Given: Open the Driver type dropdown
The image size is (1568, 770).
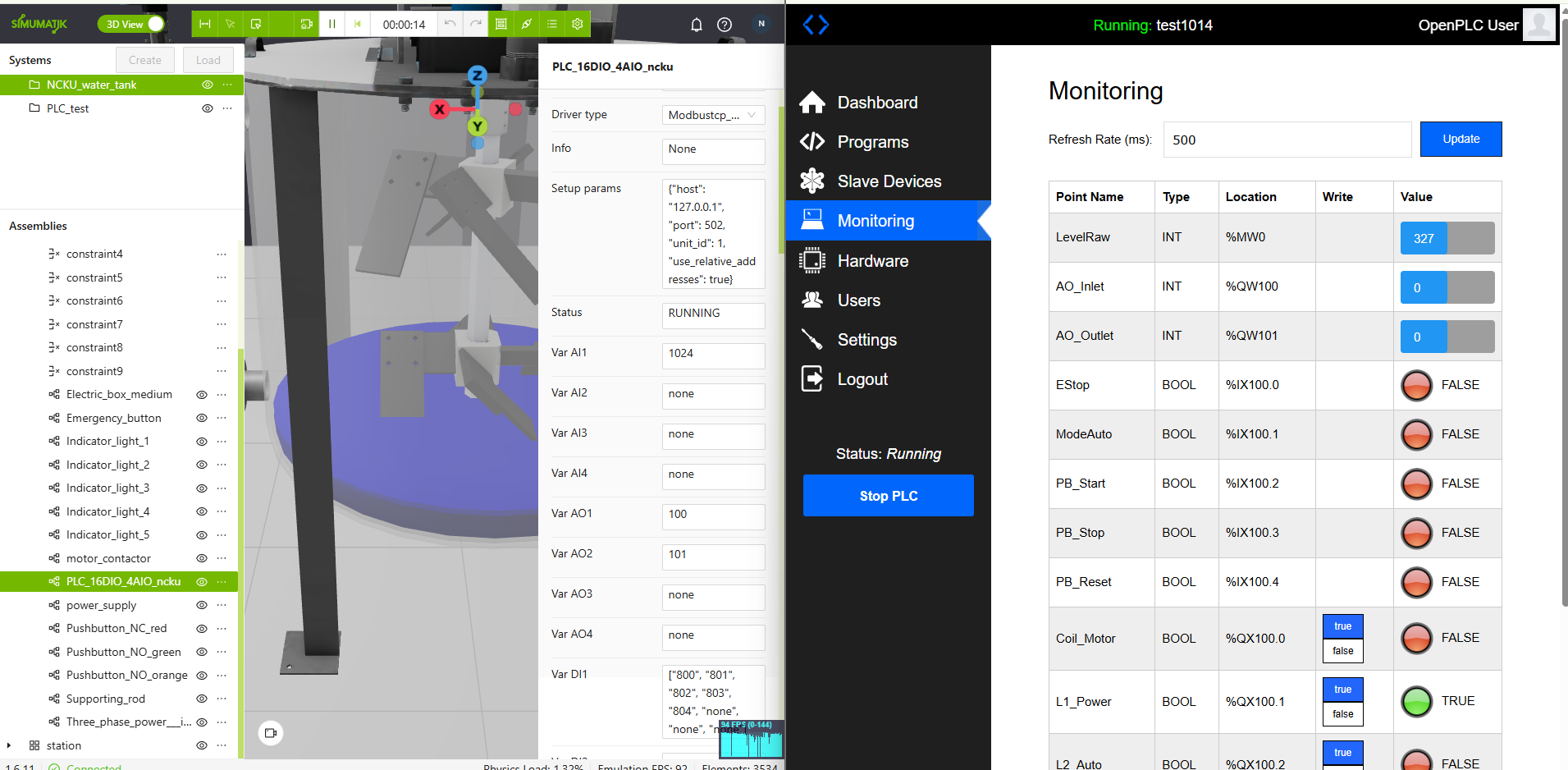Looking at the screenshot, I should click(712, 115).
